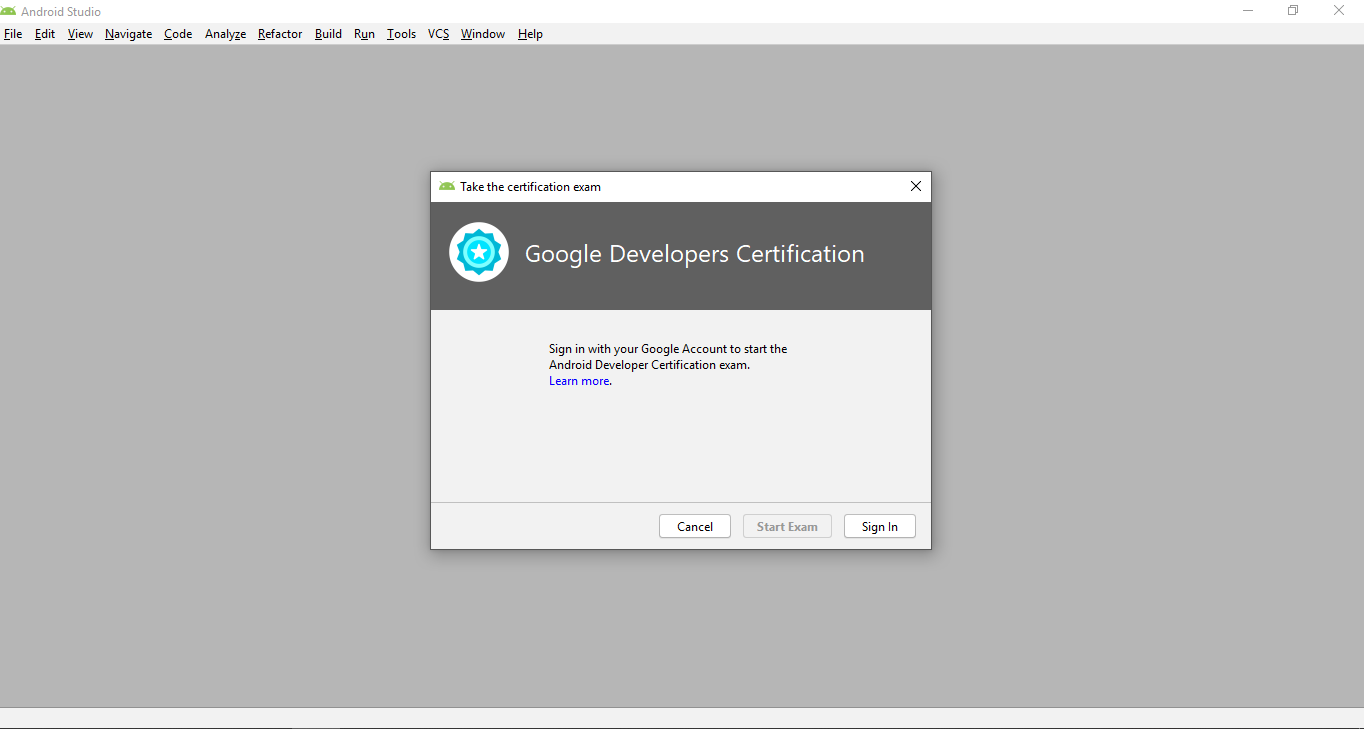Restore down the Android Studio window
Viewport: 1364px width, 729px height.
pyautogui.click(x=1293, y=11)
